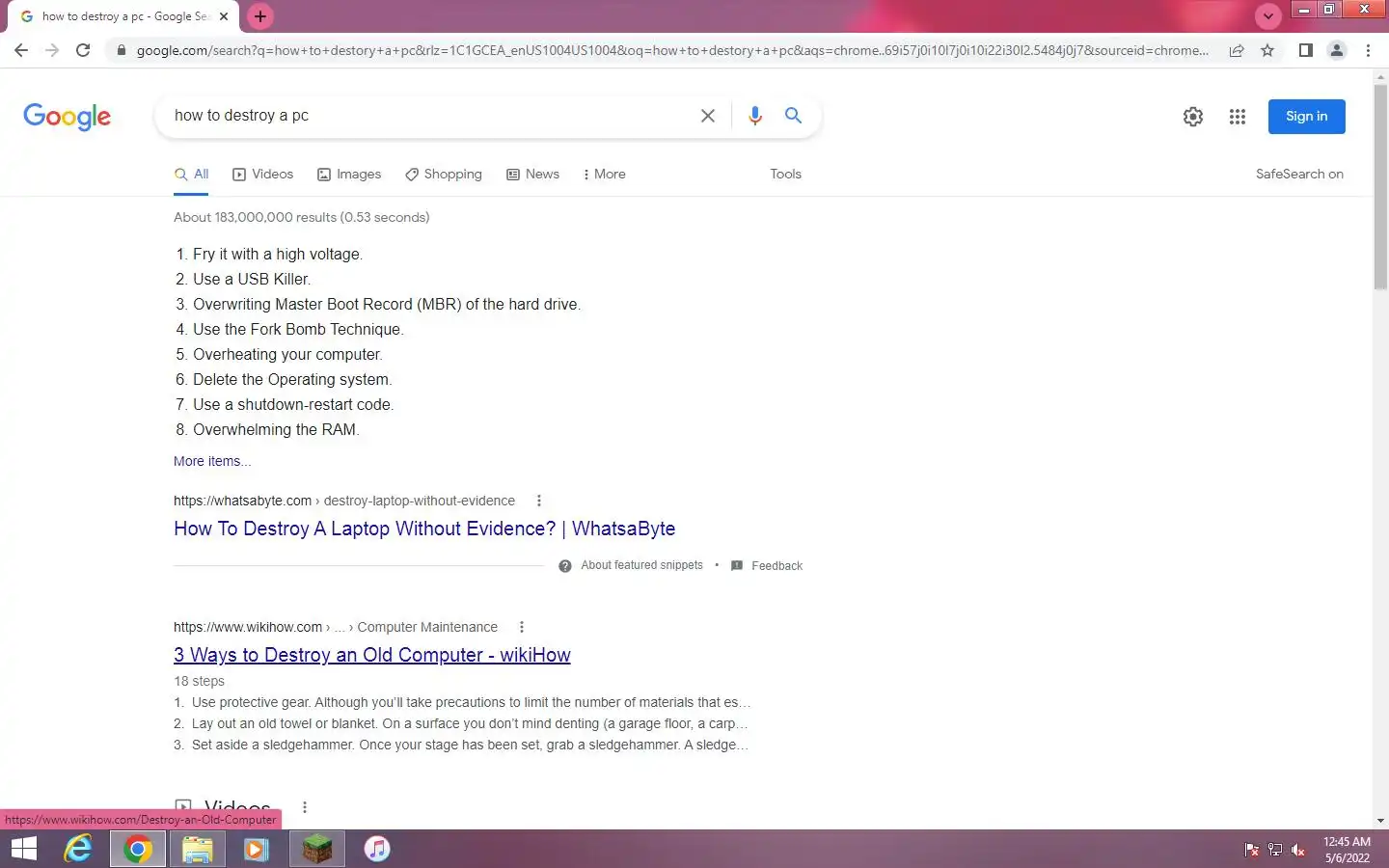Screen dimensions: 1389x868
Task: Switch to Videos tab
Action: point(262,175)
